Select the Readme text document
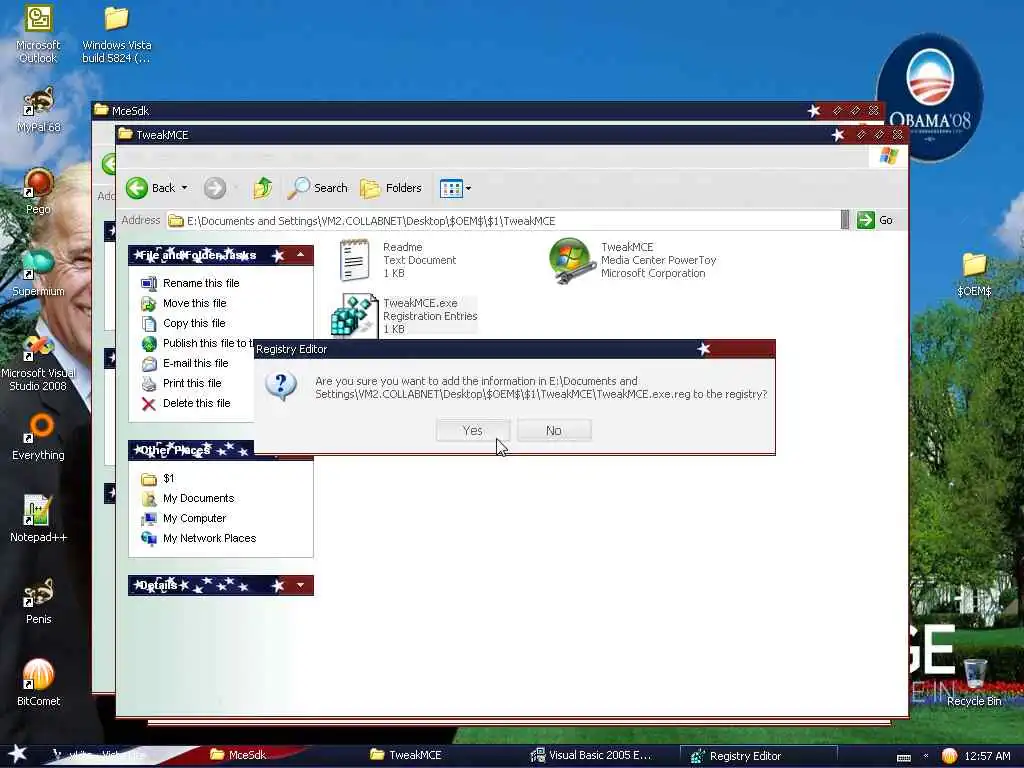The image size is (1024, 768). coord(398,260)
